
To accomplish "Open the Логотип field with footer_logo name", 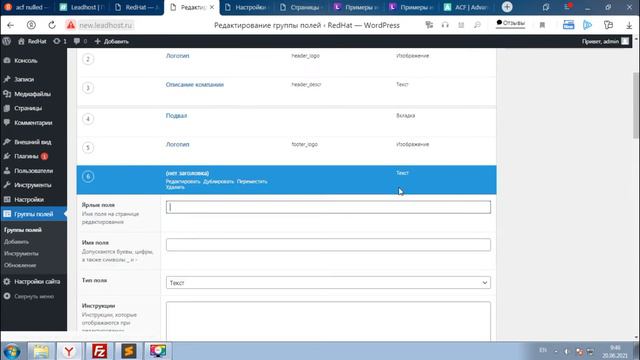I will click(177, 144).
